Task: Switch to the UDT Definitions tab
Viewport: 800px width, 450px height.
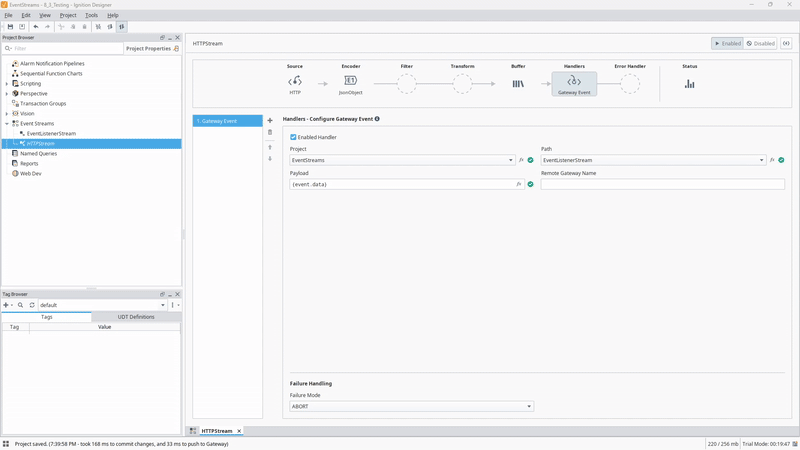Action: pyautogui.click(x=136, y=317)
